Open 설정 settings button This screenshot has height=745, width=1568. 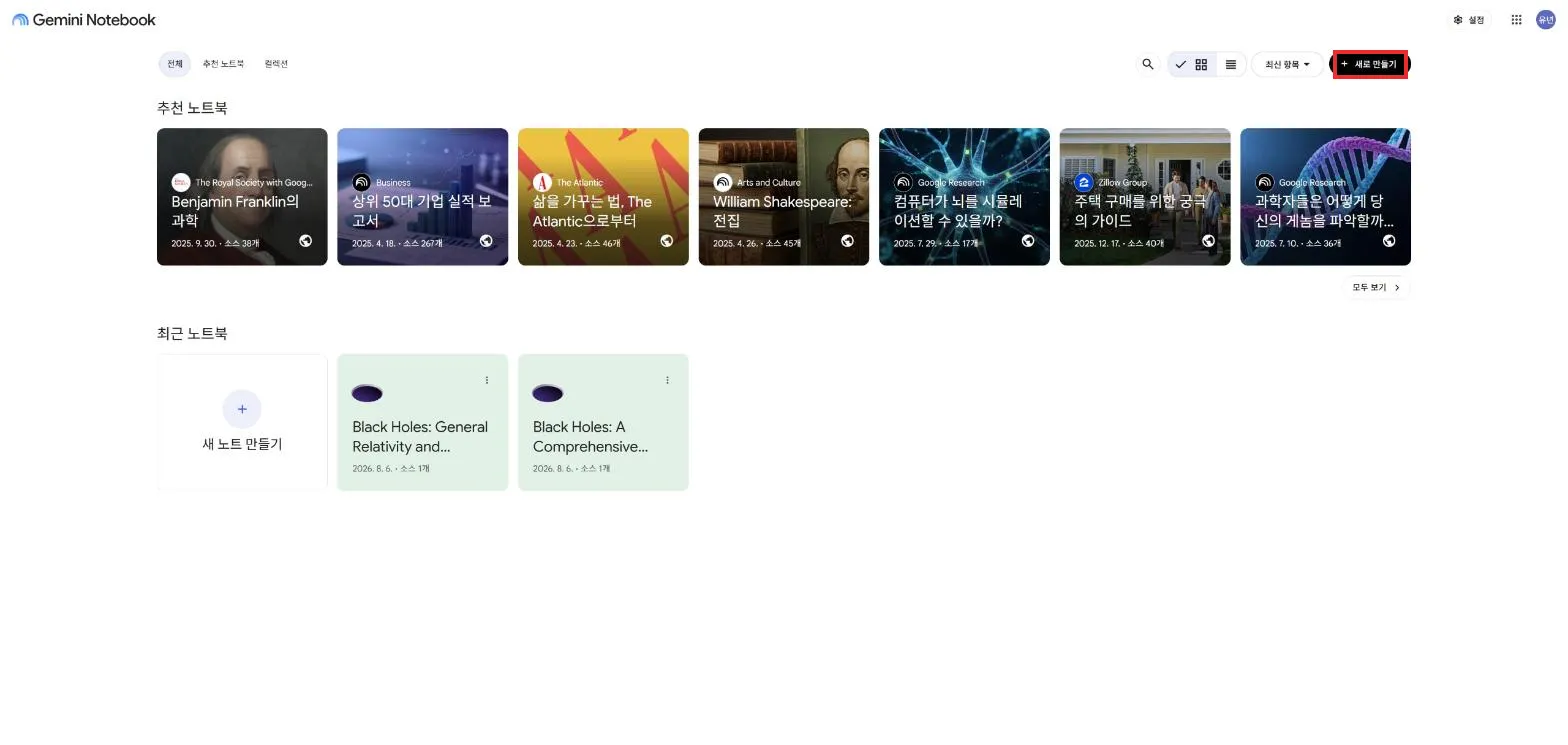[1470, 20]
